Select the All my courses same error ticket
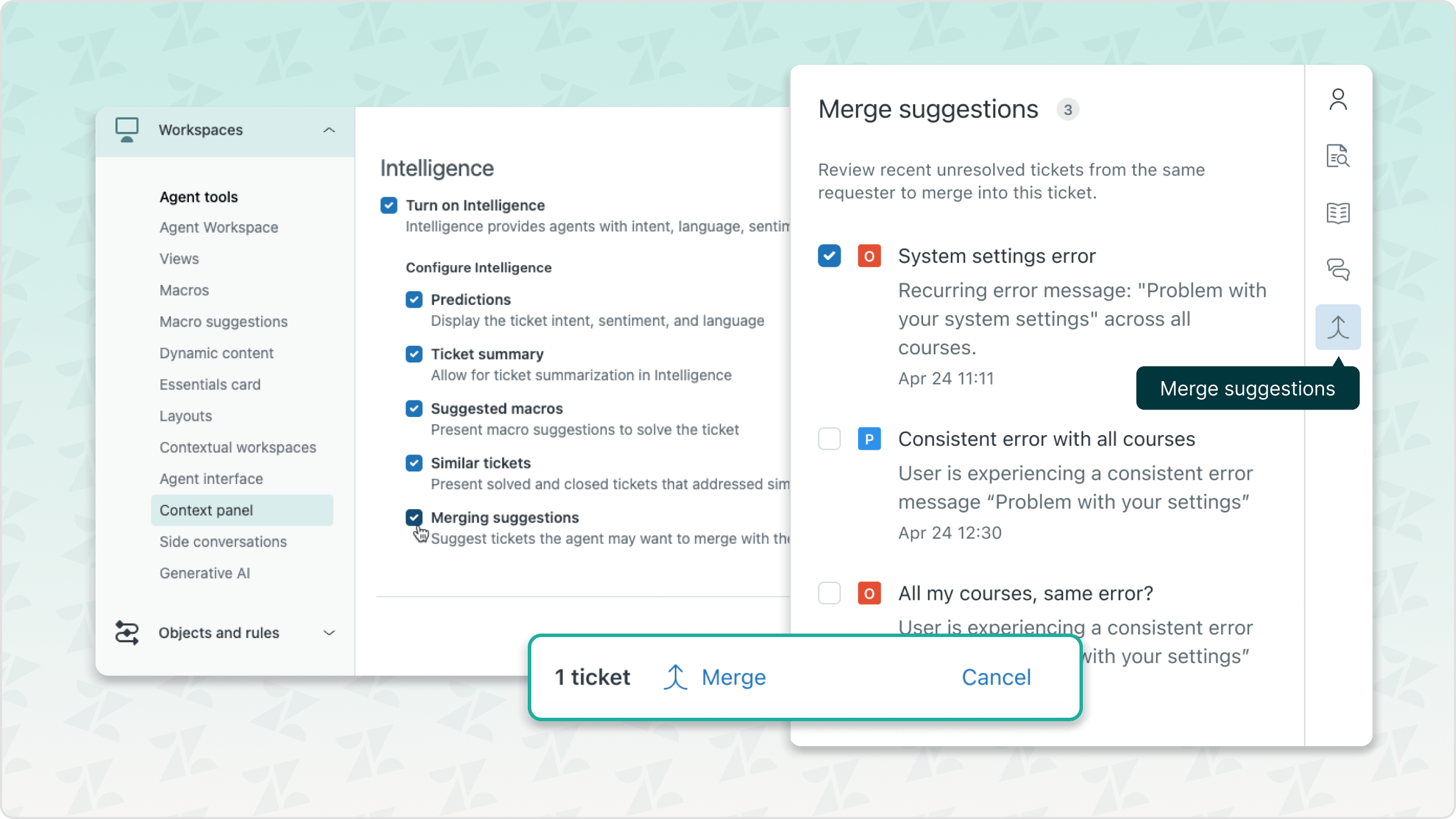Viewport: 1456px width, 819px height. pyautogui.click(x=829, y=592)
